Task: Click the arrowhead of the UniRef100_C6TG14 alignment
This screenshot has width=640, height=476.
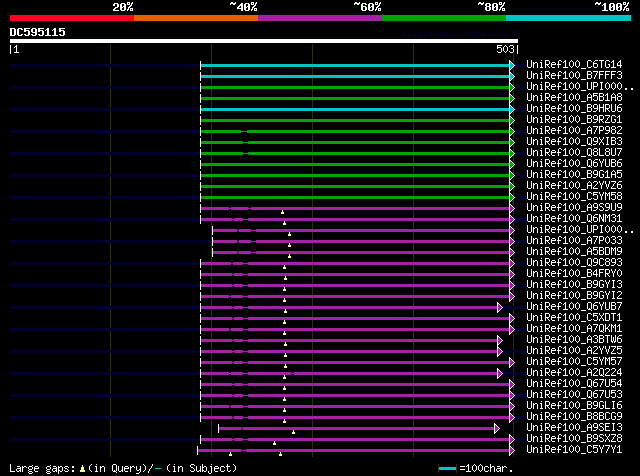Action: click(x=512, y=65)
